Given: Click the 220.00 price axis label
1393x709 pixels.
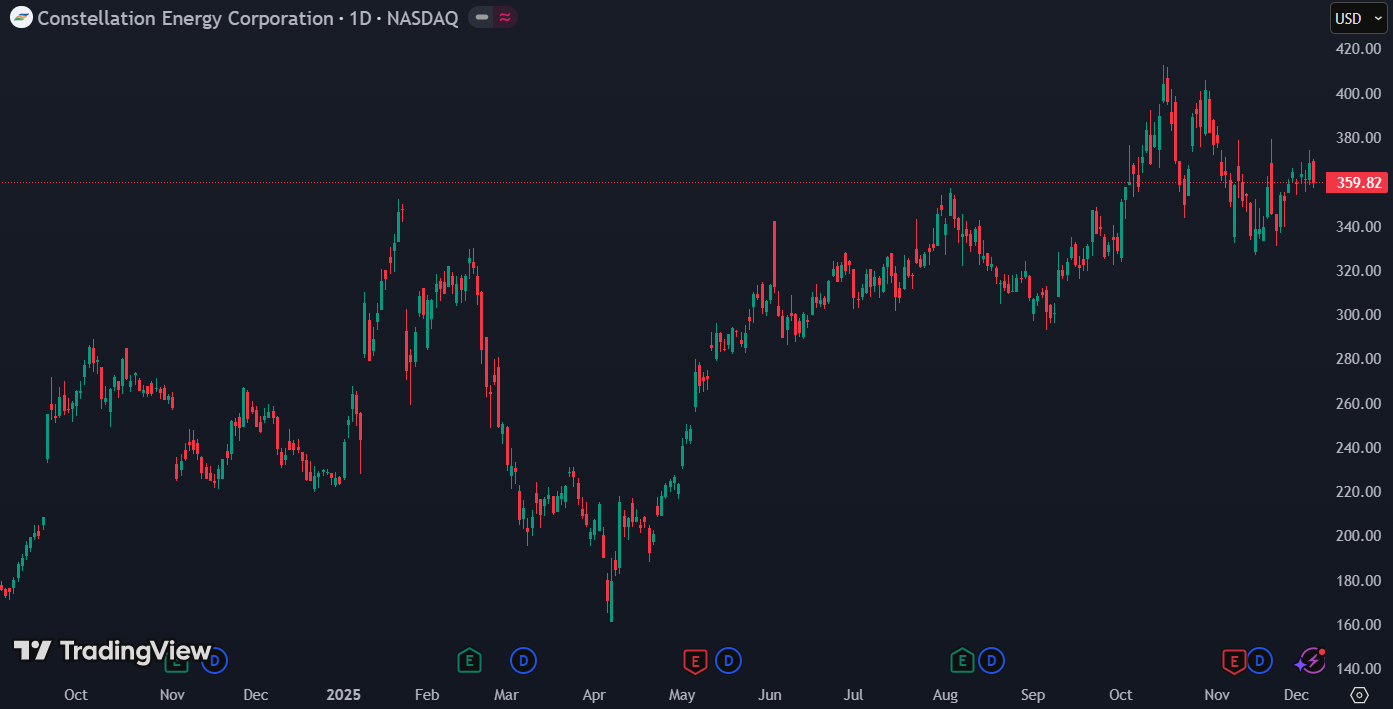Looking at the screenshot, I should [x=1359, y=492].
